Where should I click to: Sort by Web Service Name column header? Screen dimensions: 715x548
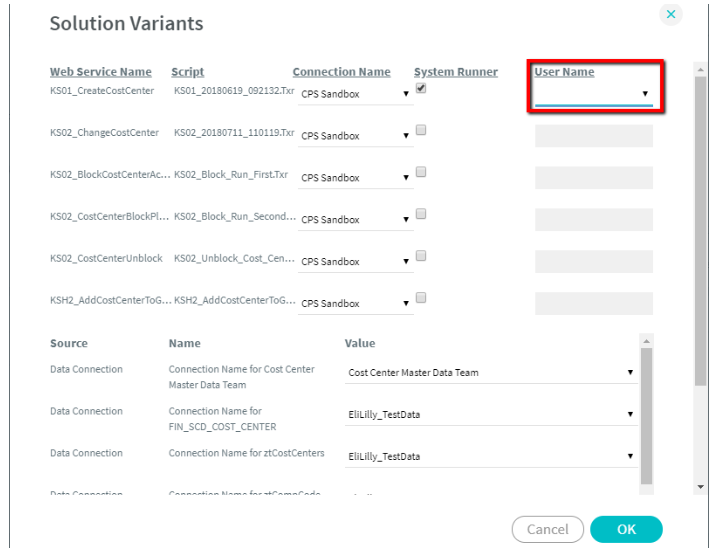[101, 72]
